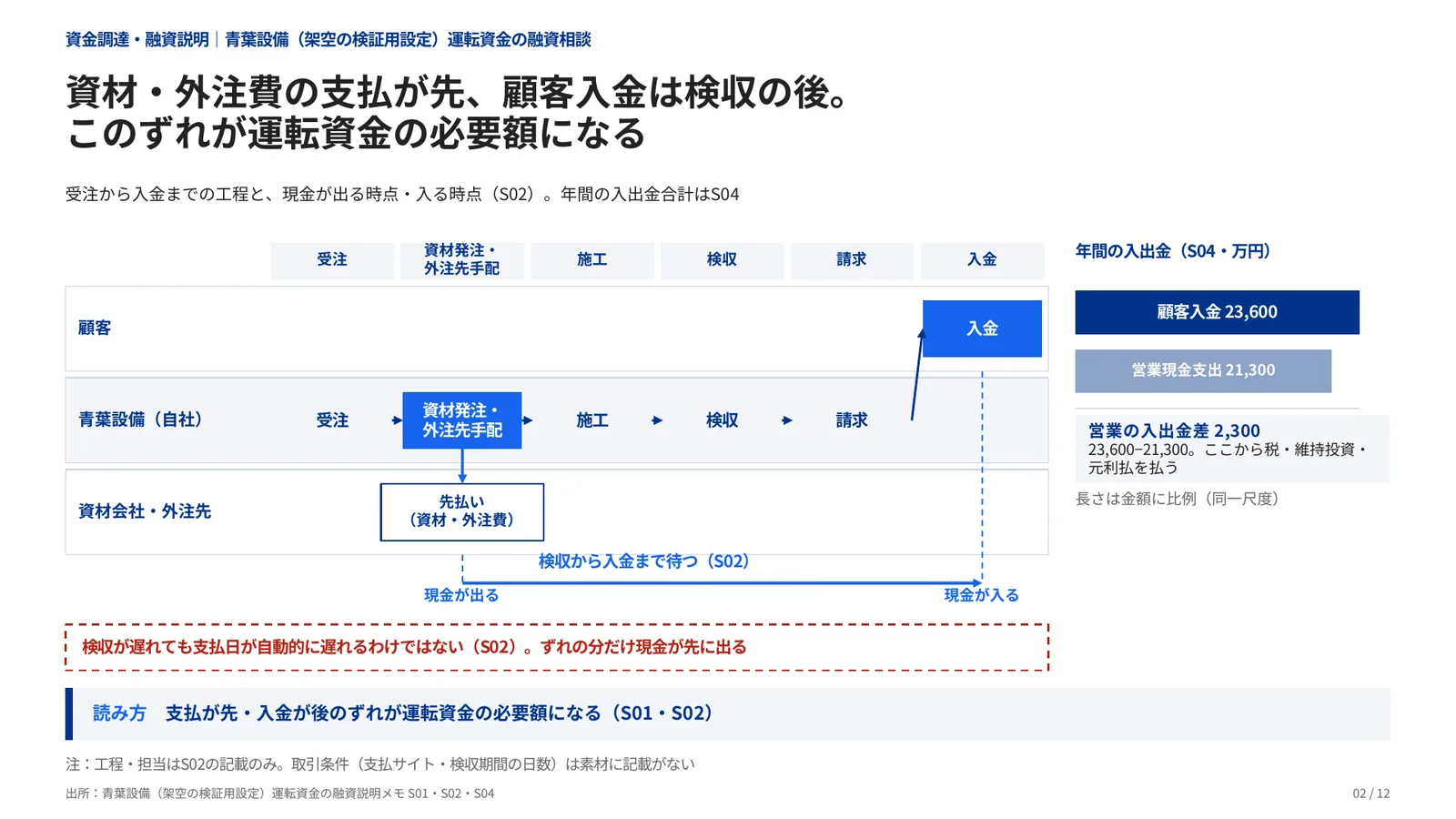Click the 注:工程・担当はS02 footnote

pyautogui.click(x=380, y=764)
